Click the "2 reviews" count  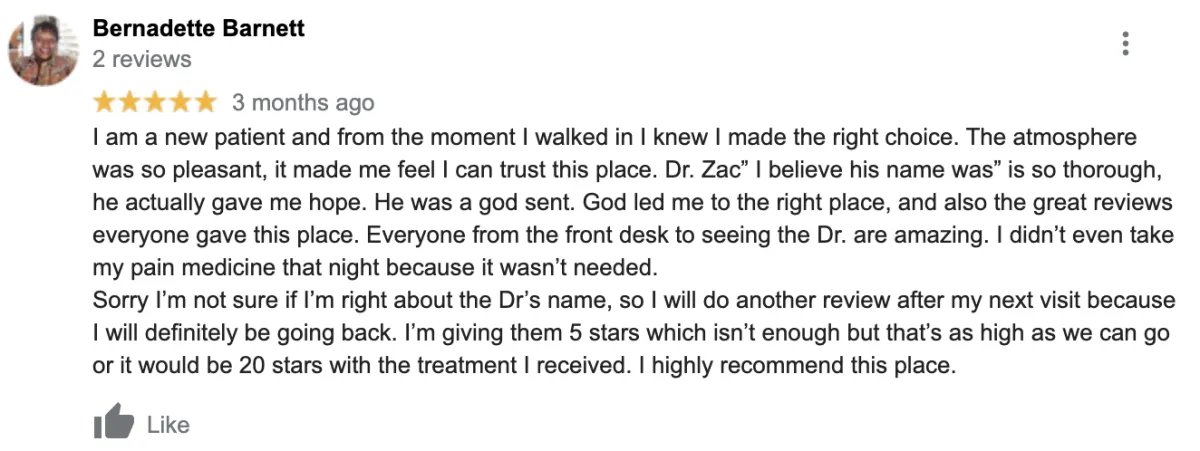141,59
